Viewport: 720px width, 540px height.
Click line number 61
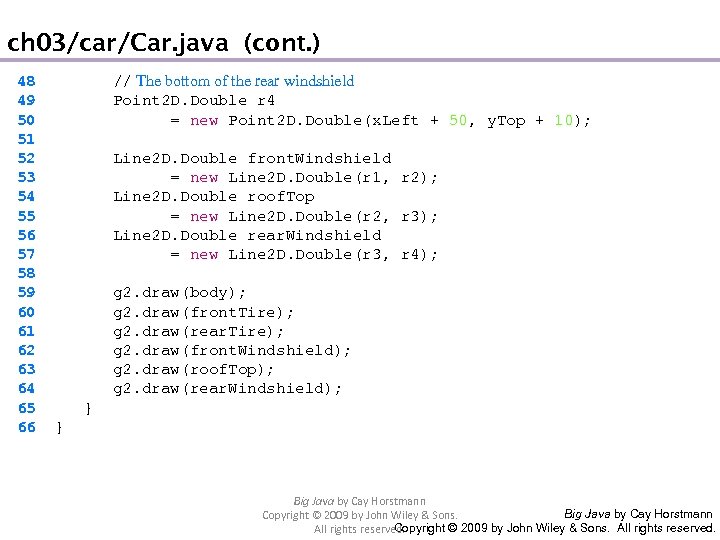coord(26,331)
